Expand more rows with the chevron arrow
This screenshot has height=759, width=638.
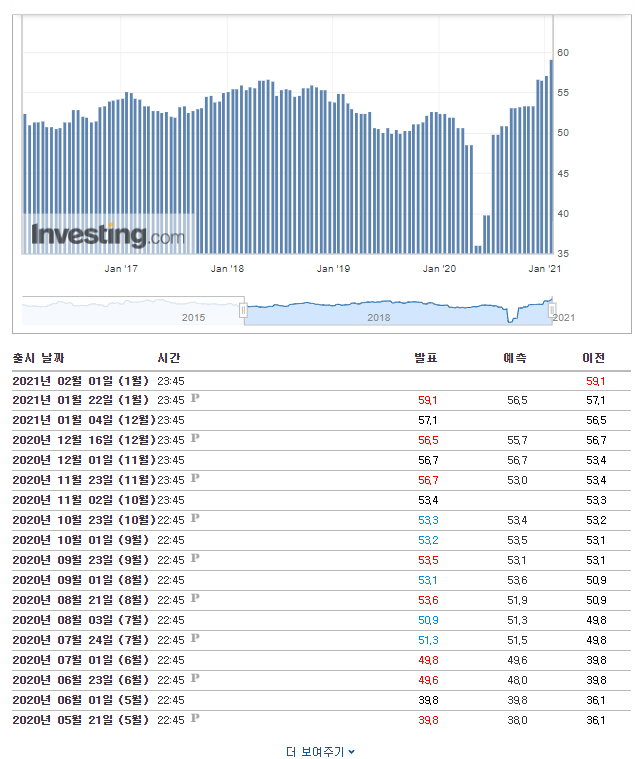pos(351,752)
